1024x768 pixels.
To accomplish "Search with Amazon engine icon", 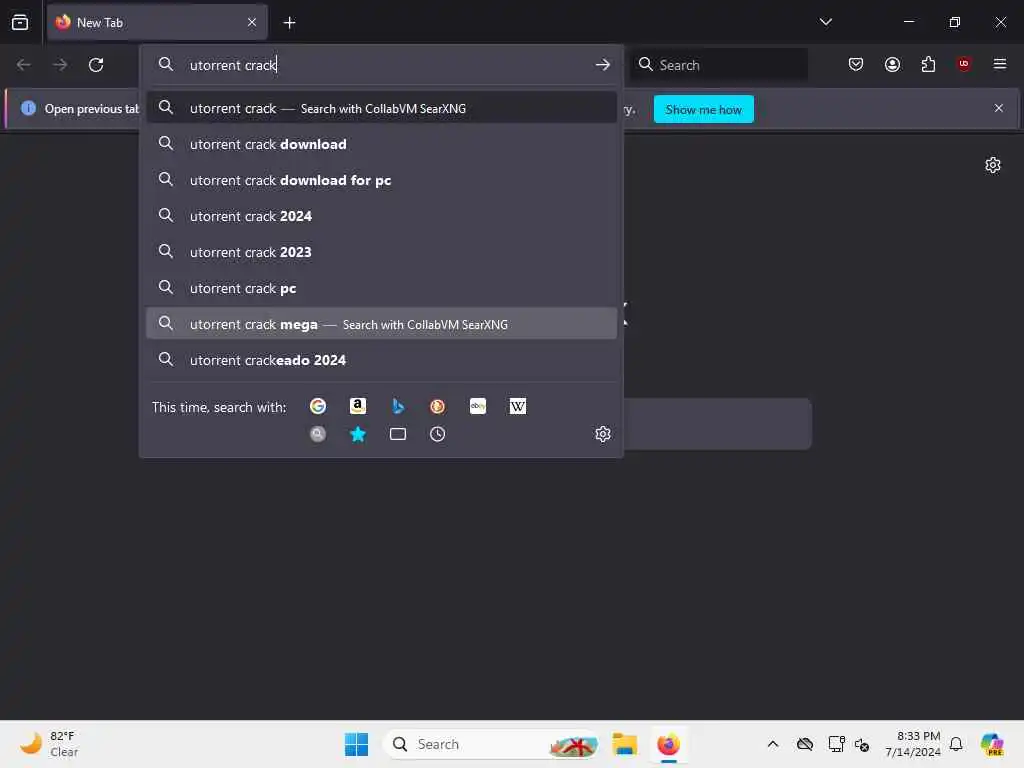I will pyautogui.click(x=357, y=406).
